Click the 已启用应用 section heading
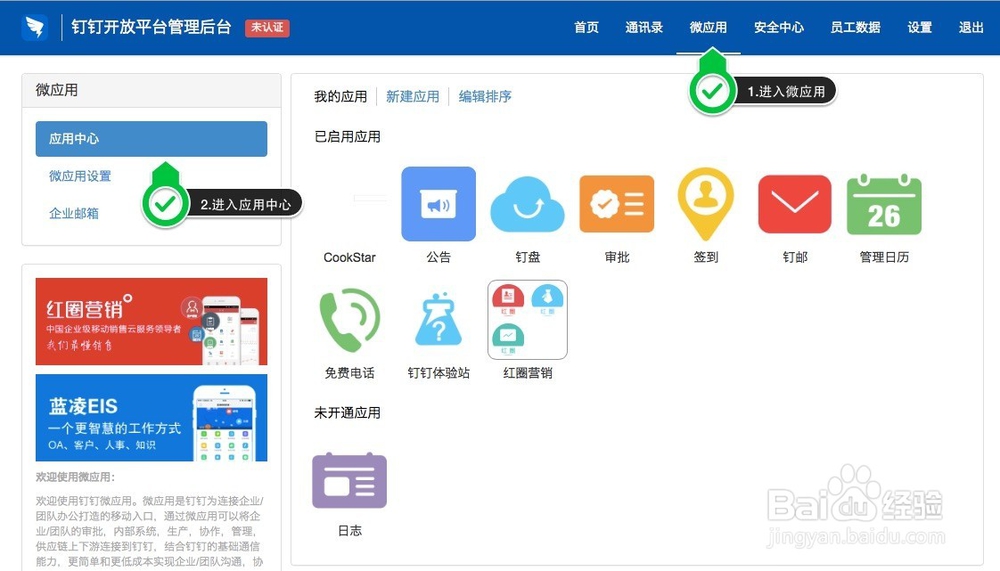This screenshot has height=571, width=1000. click(x=347, y=137)
